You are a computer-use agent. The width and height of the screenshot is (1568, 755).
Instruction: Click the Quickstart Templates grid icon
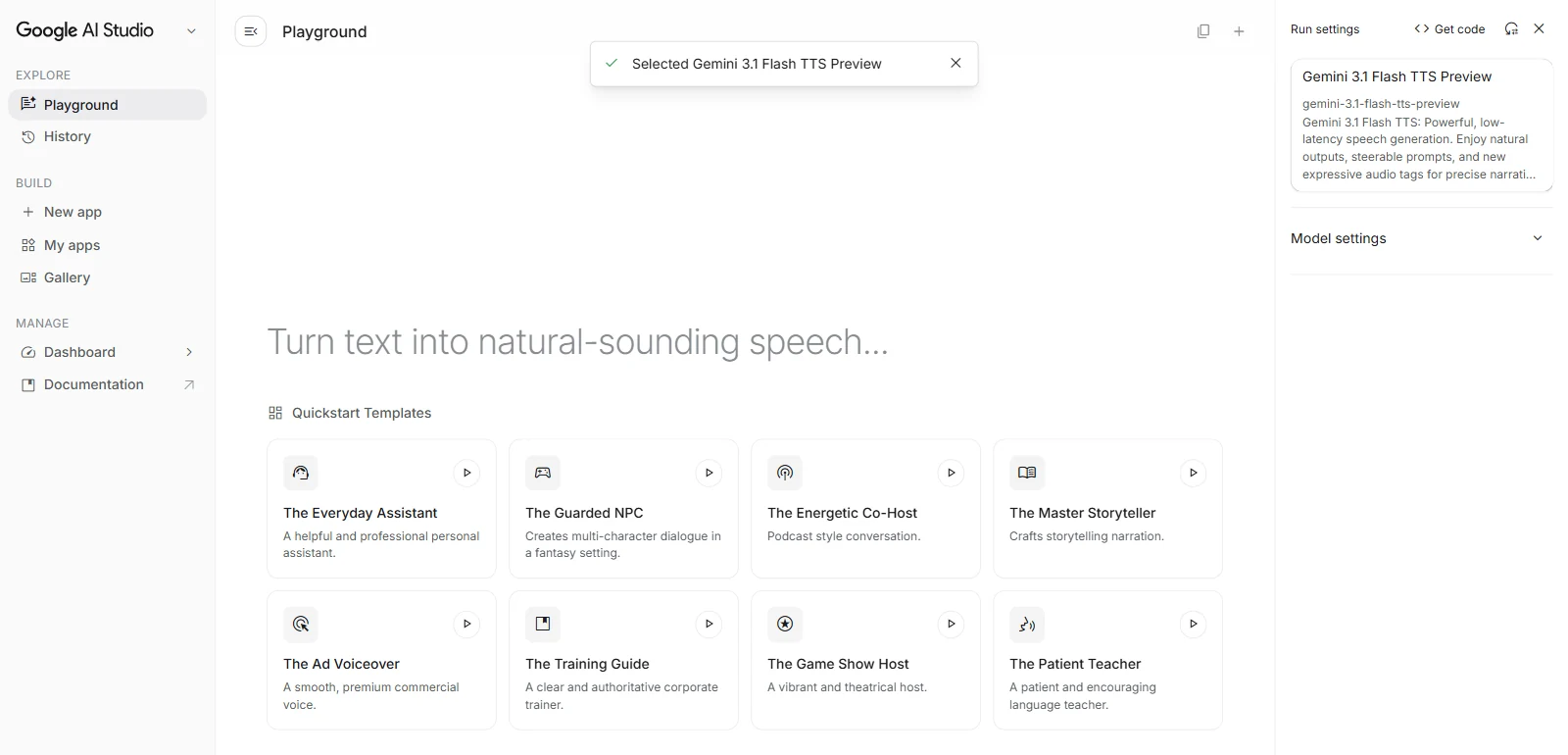275,413
